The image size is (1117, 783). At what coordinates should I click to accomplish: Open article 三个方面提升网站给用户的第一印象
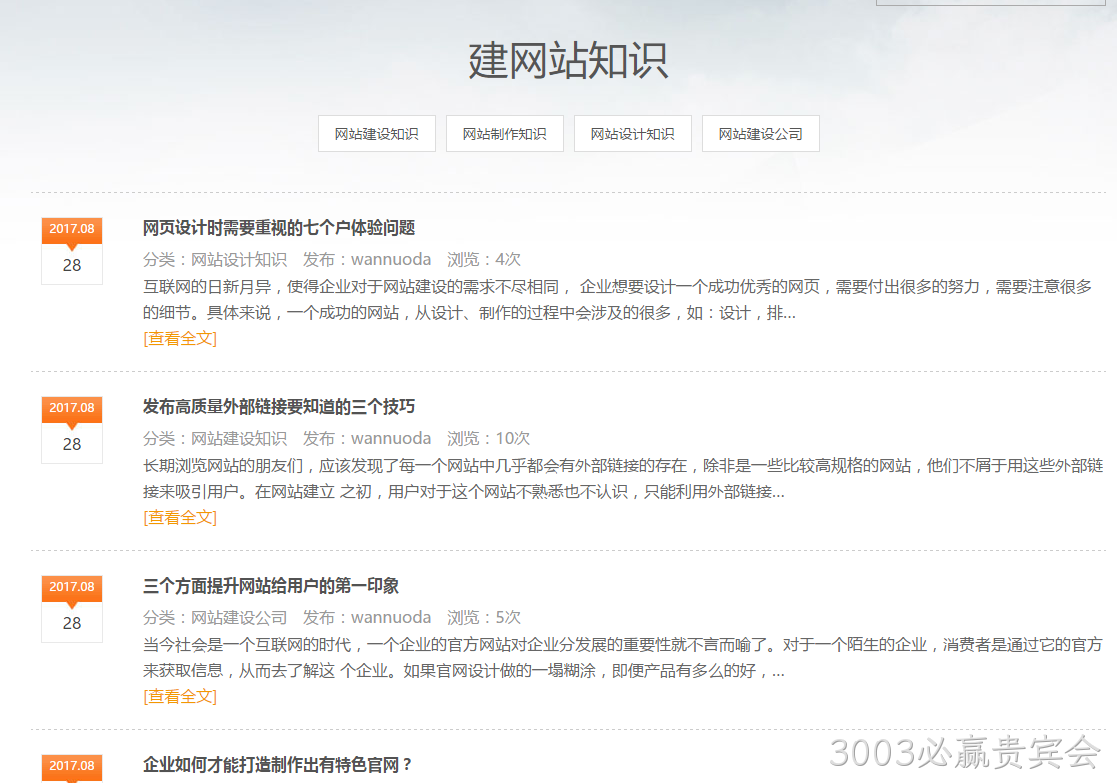271,586
